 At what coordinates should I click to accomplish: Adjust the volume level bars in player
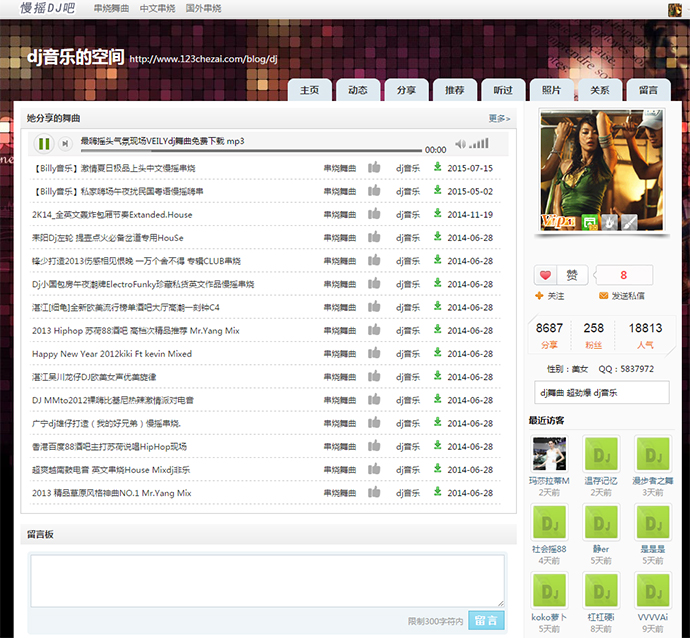(x=479, y=143)
